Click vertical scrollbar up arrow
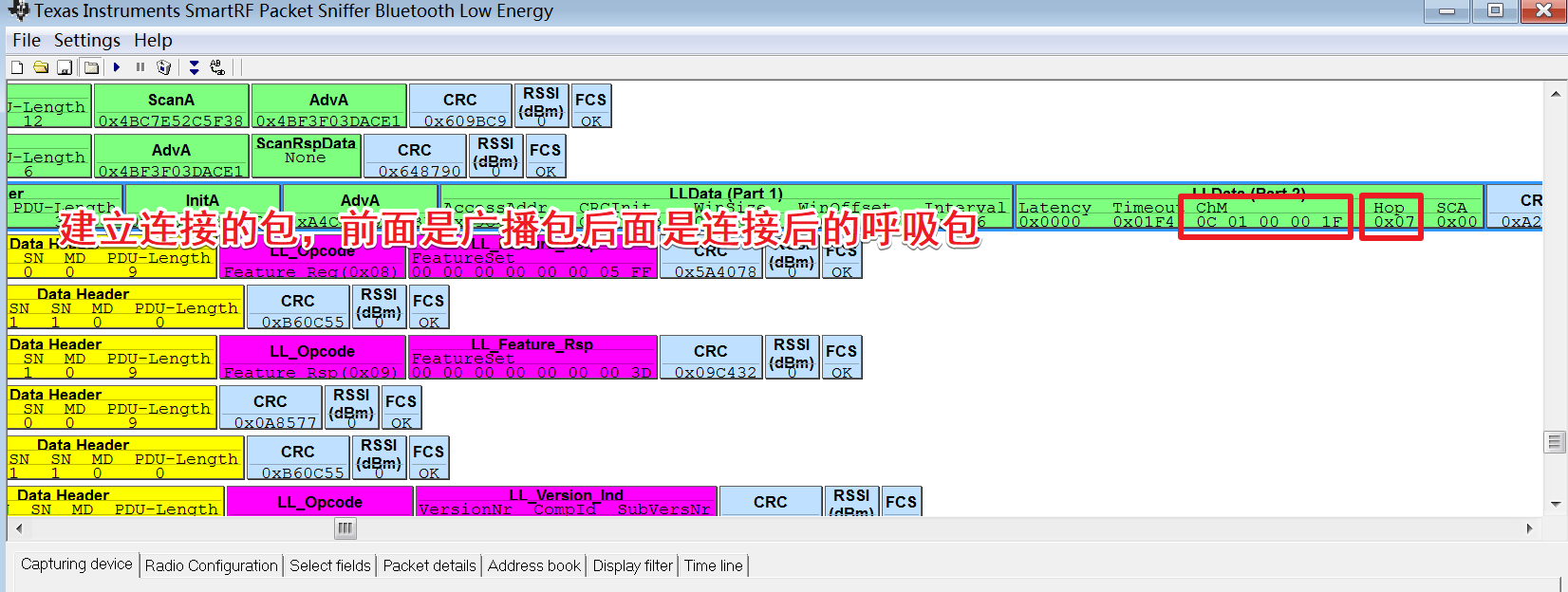 click(1556, 94)
